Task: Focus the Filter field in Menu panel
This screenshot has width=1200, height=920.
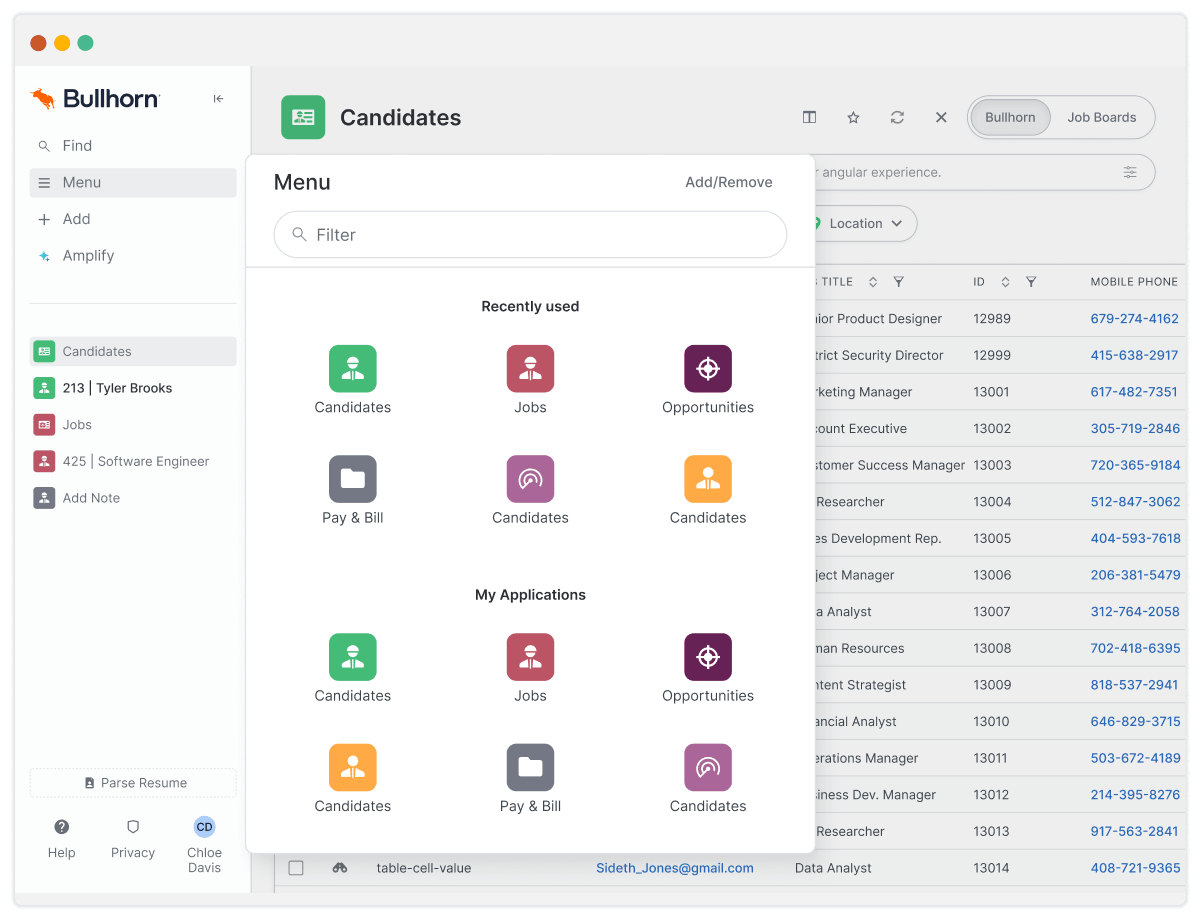Action: click(x=530, y=234)
